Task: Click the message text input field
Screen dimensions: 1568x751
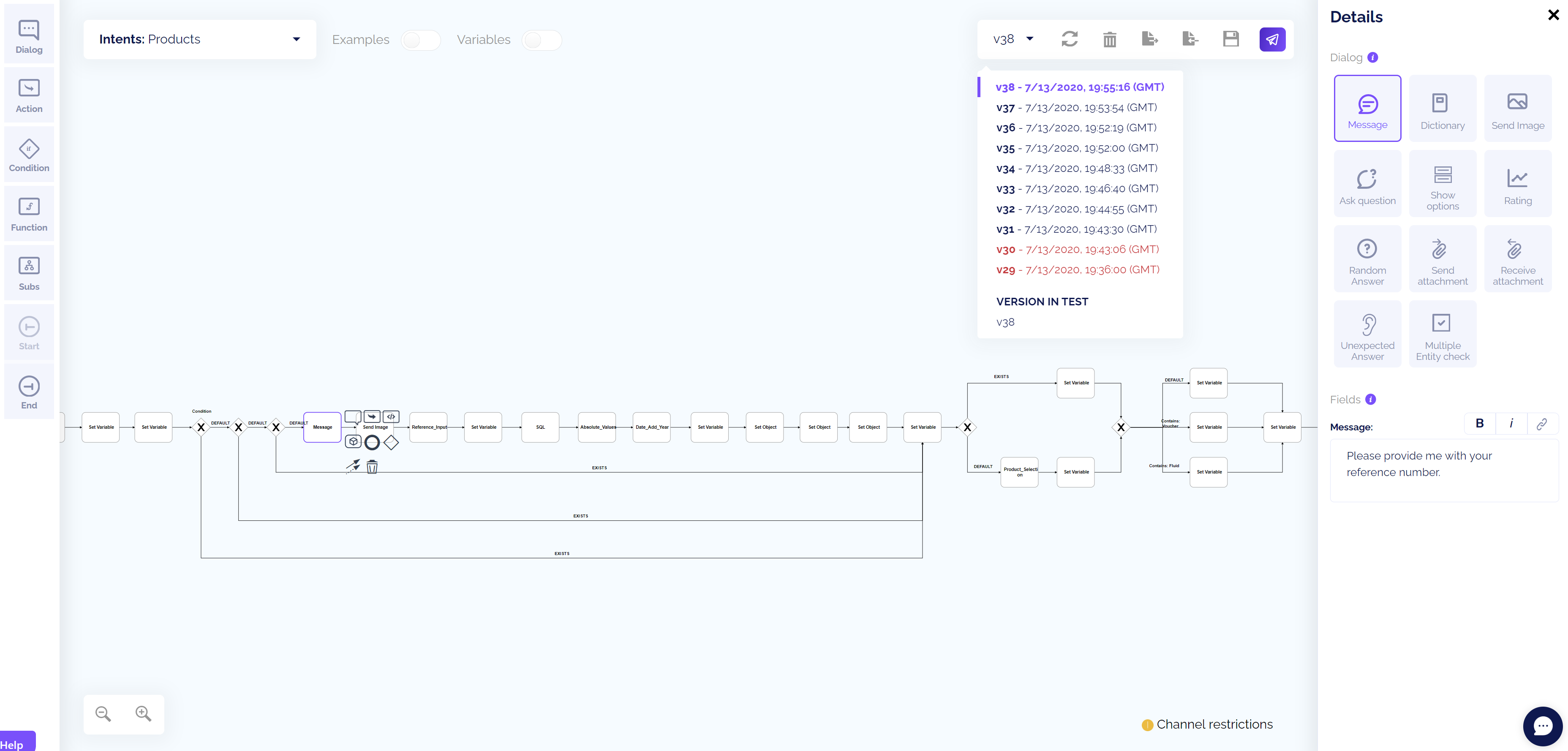Action: point(1443,470)
